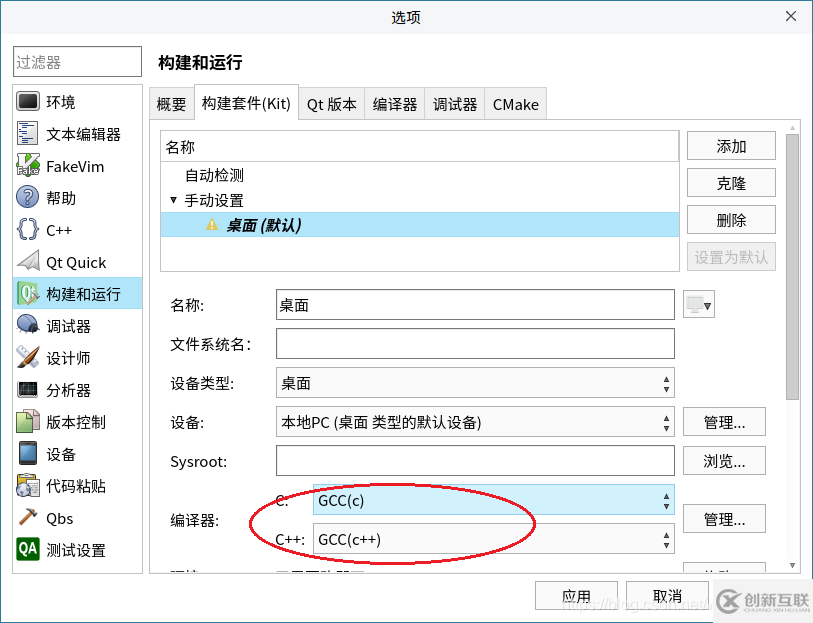
Task: Open the 设备类型 device type dropdown
Action: [475, 383]
